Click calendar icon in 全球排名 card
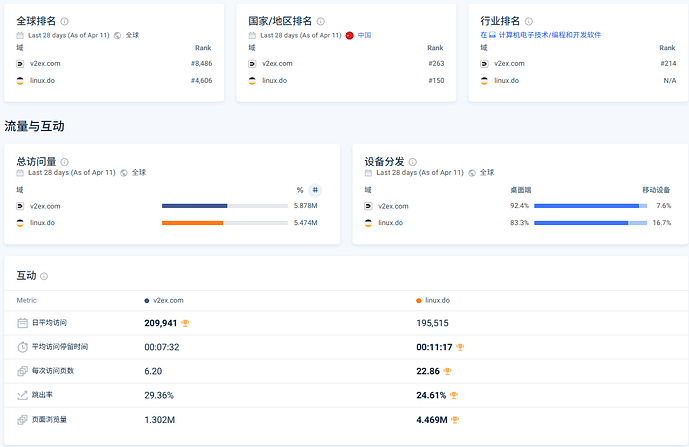Image resolution: width=689 pixels, height=447 pixels. [20, 35]
